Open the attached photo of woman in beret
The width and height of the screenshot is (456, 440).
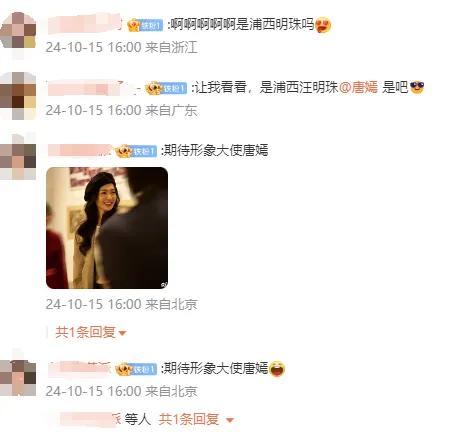click(107, 228)
